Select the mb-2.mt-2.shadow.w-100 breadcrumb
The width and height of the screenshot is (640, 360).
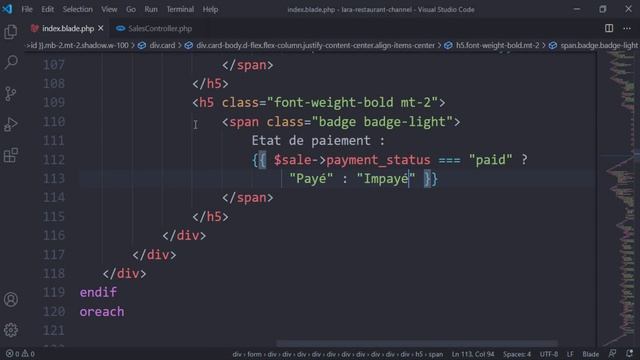(x=78, y=45)
